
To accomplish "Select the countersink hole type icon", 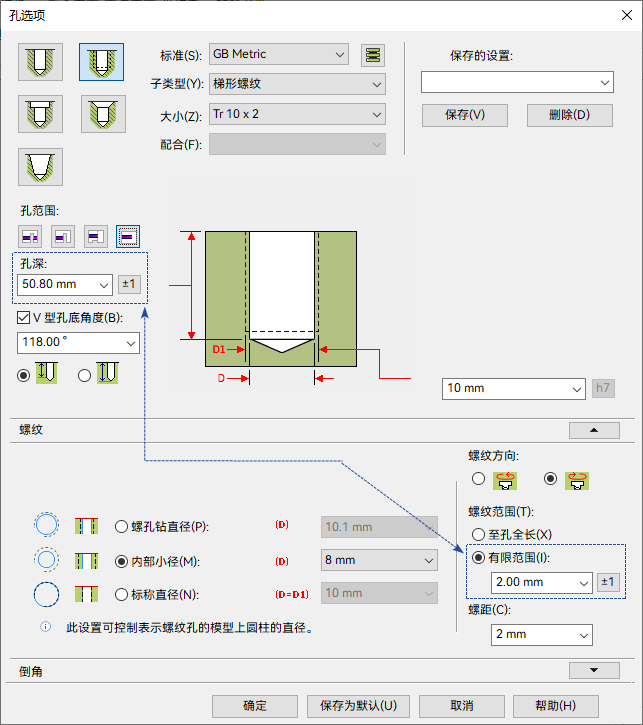I will (103, 114).
